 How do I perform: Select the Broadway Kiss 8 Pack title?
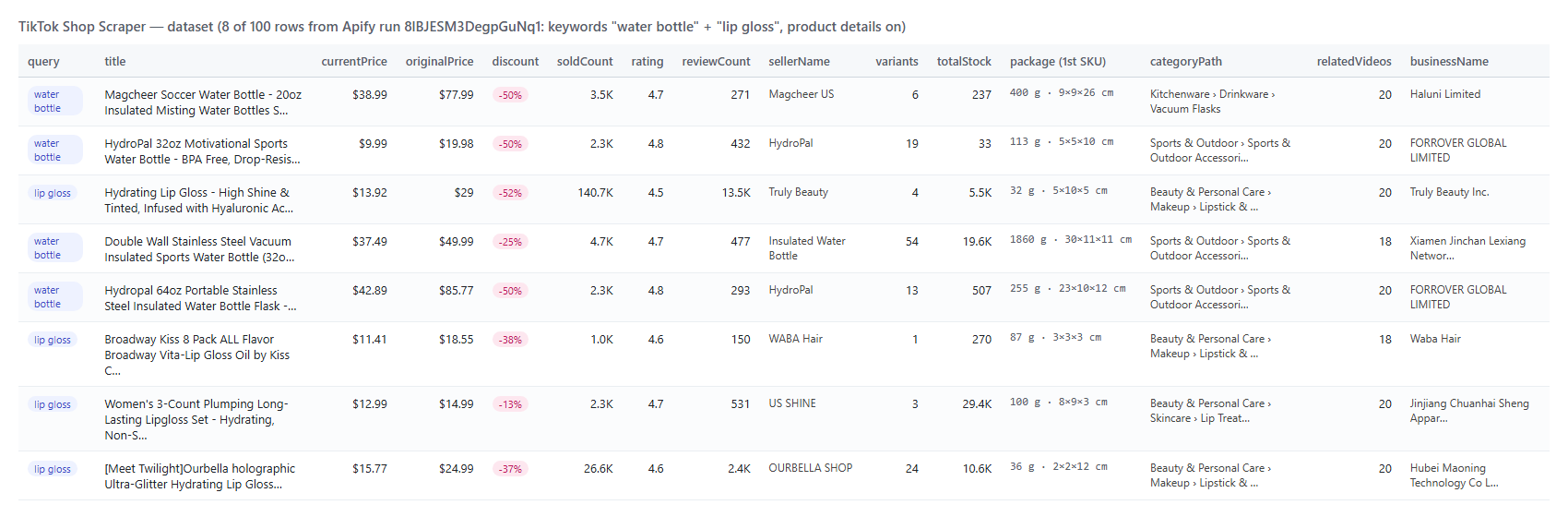196,355
